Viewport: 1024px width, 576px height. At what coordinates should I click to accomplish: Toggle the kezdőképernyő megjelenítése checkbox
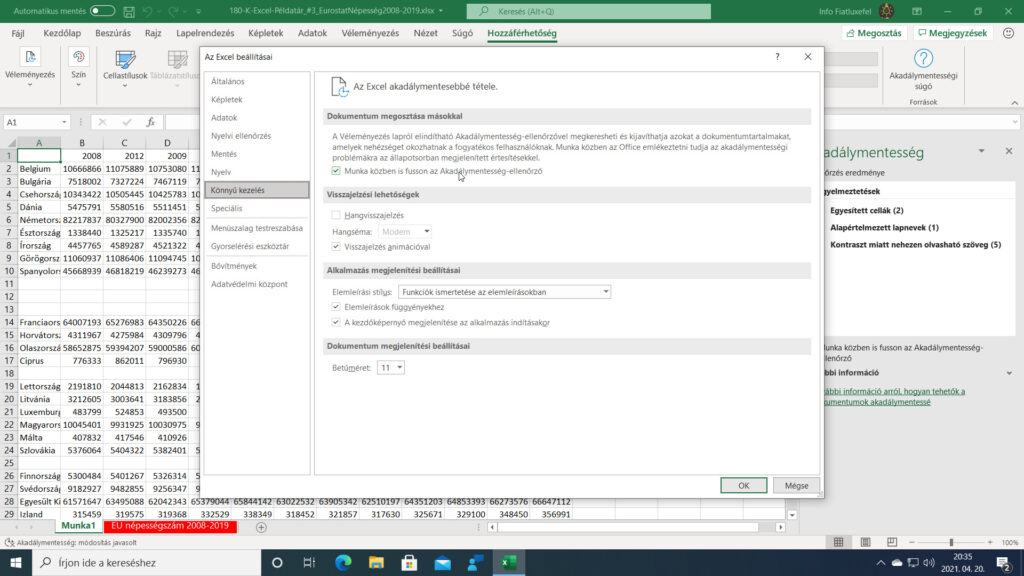click(x=336, y=323)
